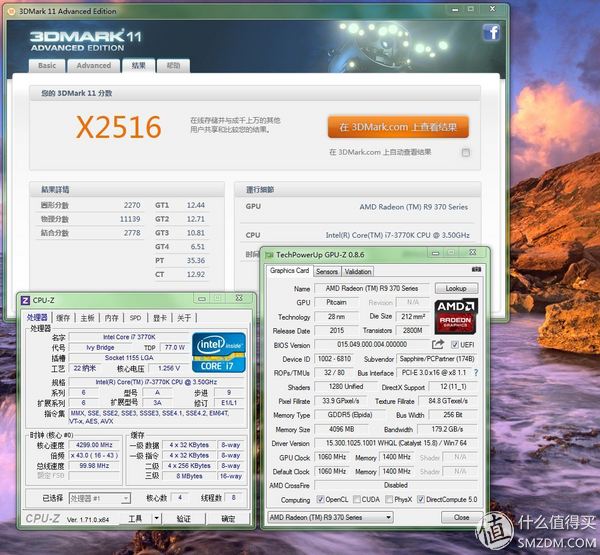Toggle auto-view results on 3DMark.com checkbox
This screenshot has height=555, width=600.
click(x=466, y=153)
